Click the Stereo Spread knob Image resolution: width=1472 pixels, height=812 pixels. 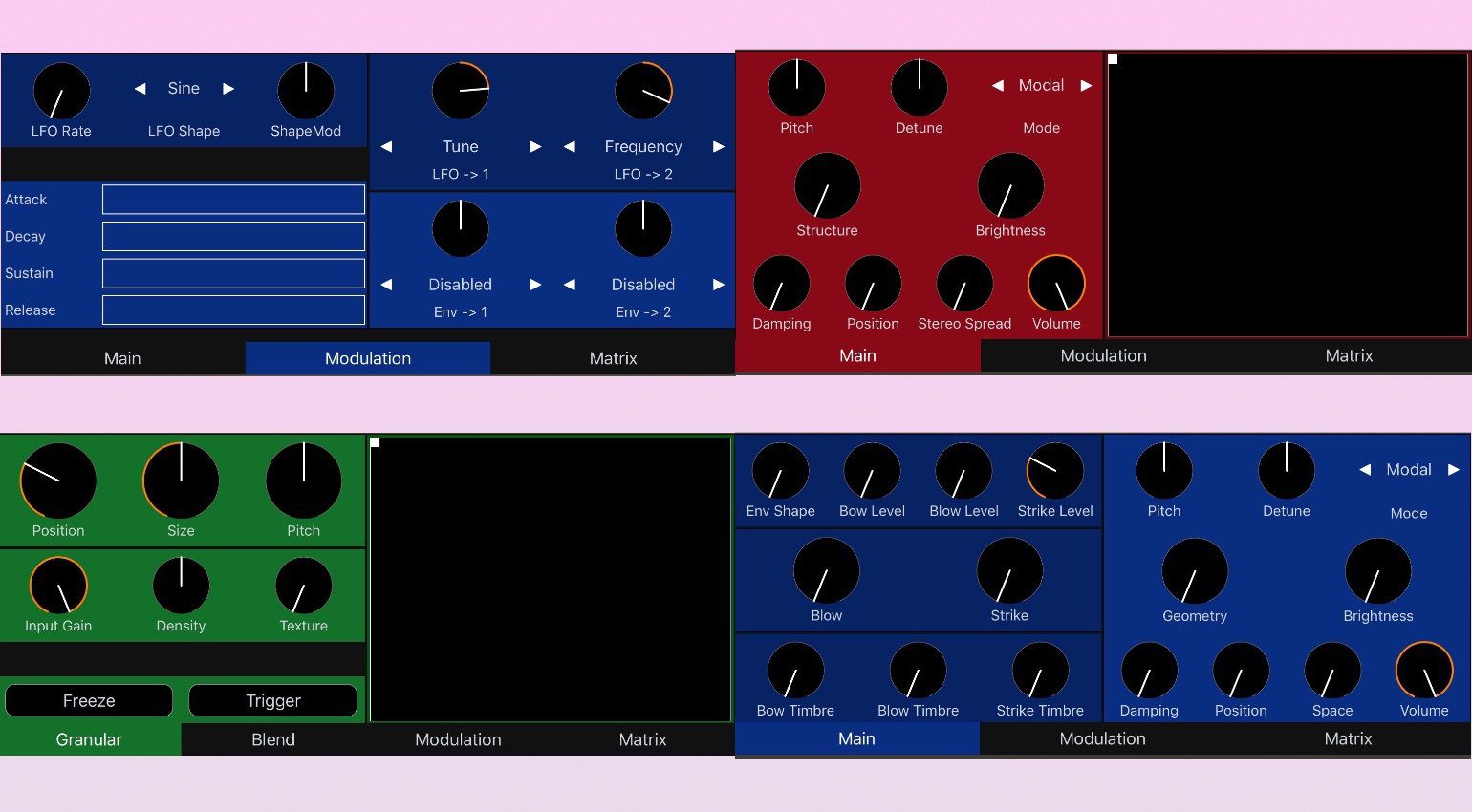coord(964,284)
